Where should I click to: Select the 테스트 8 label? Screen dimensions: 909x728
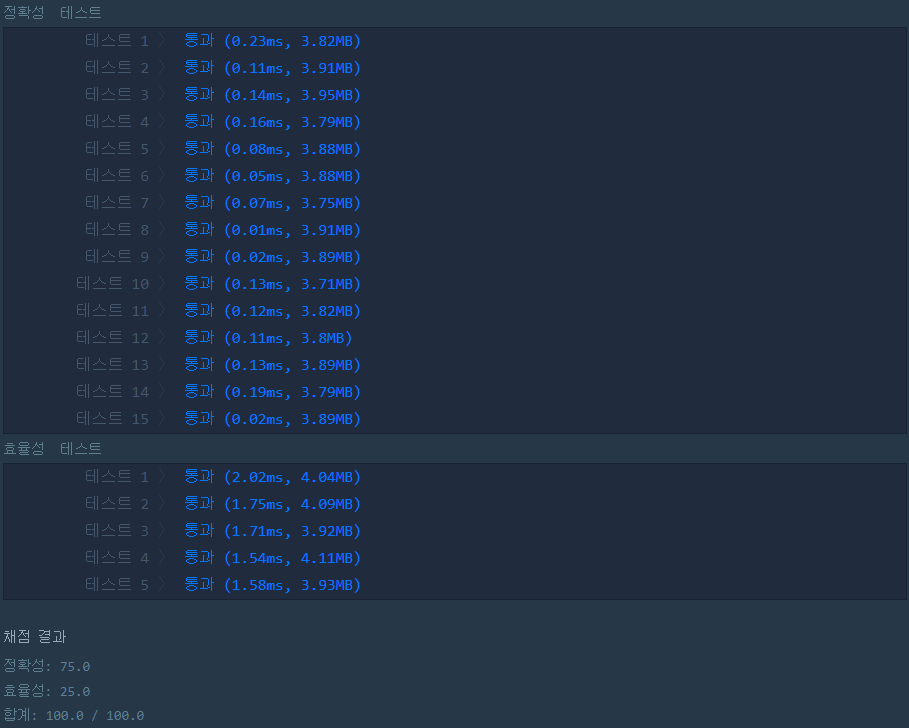pos(117,230)
